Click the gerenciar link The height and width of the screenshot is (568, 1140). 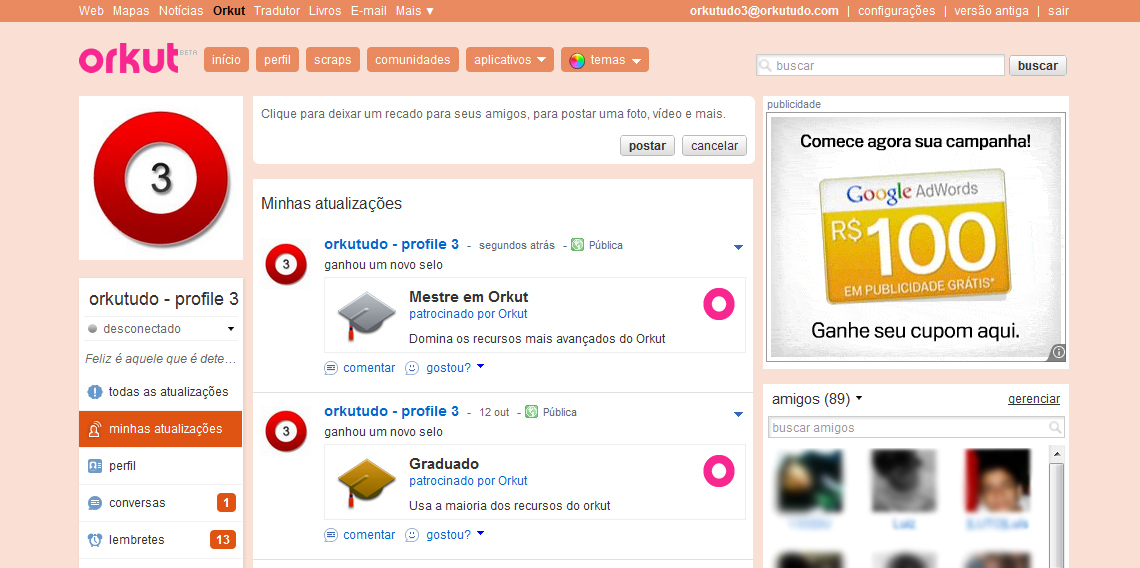(1034, 399)
